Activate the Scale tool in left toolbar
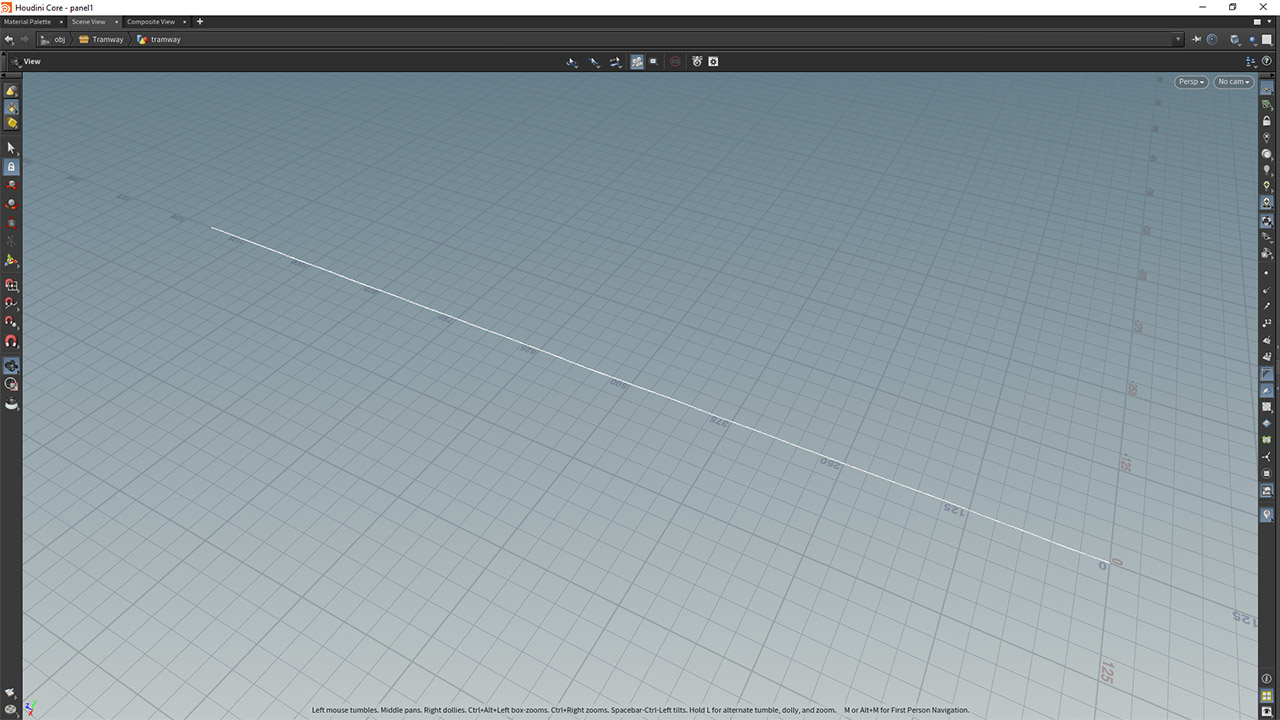Screen dimensions: 1280x720 point(11,223)
